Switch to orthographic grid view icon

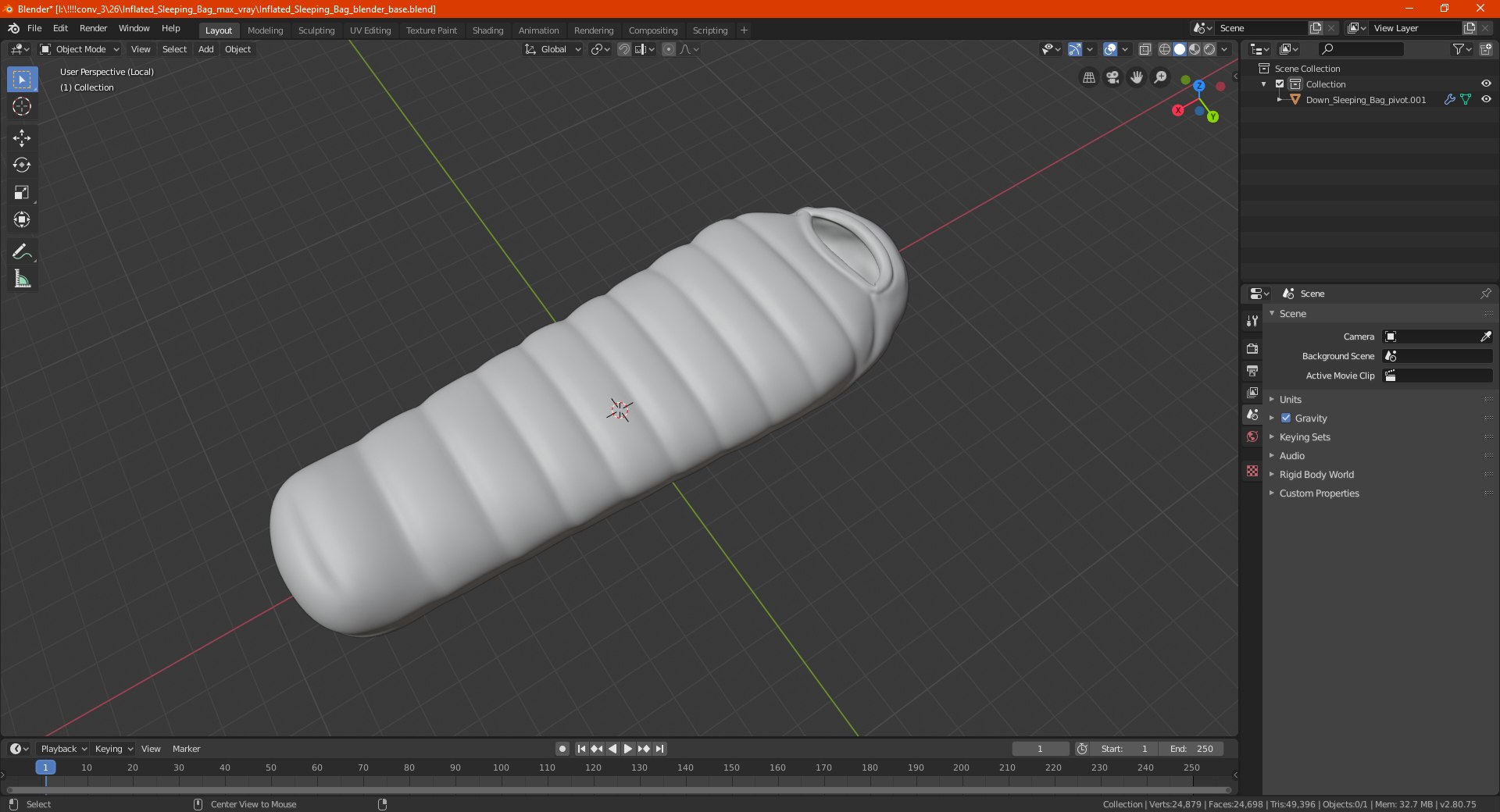tap(1089, 77)
